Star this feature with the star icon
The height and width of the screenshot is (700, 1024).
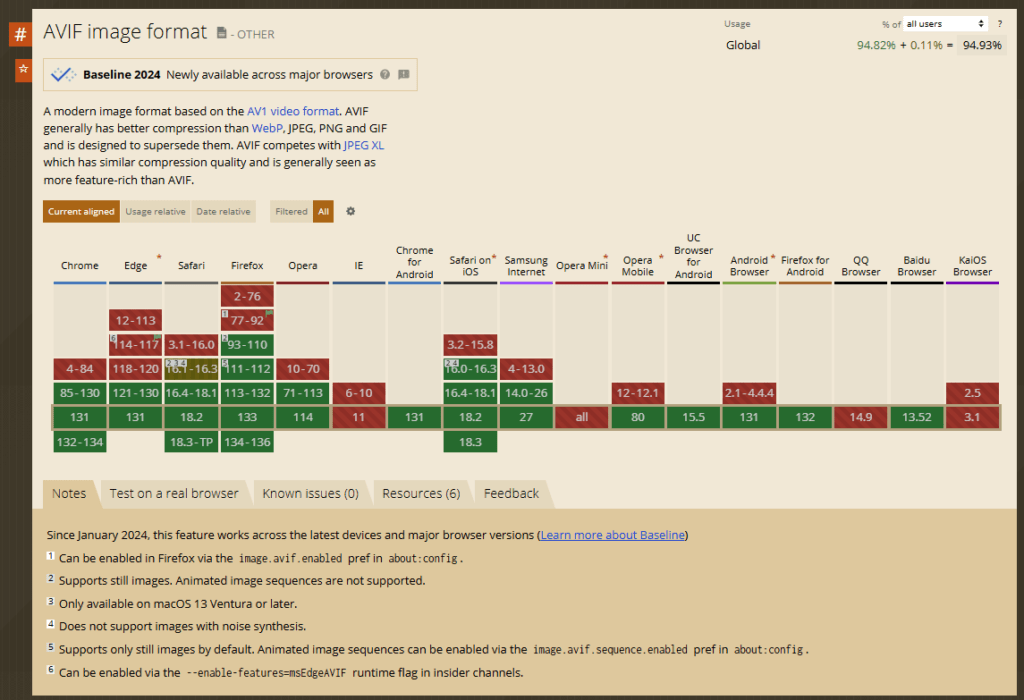pos(21,70)
